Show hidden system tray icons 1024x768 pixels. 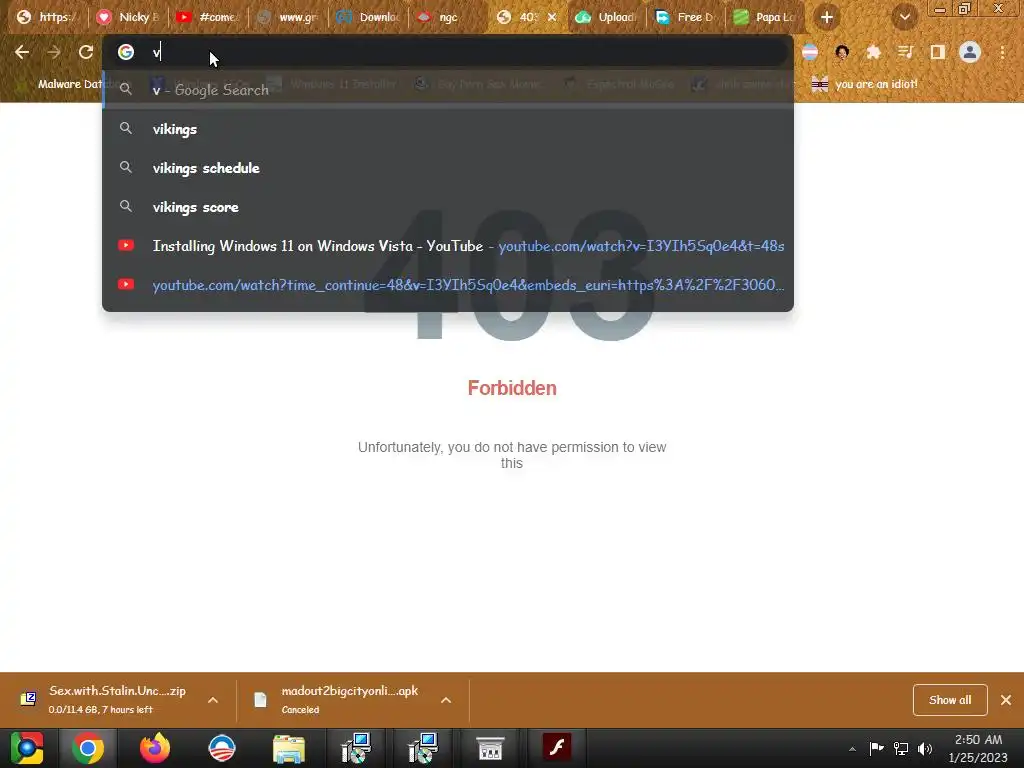click(852, 749)
